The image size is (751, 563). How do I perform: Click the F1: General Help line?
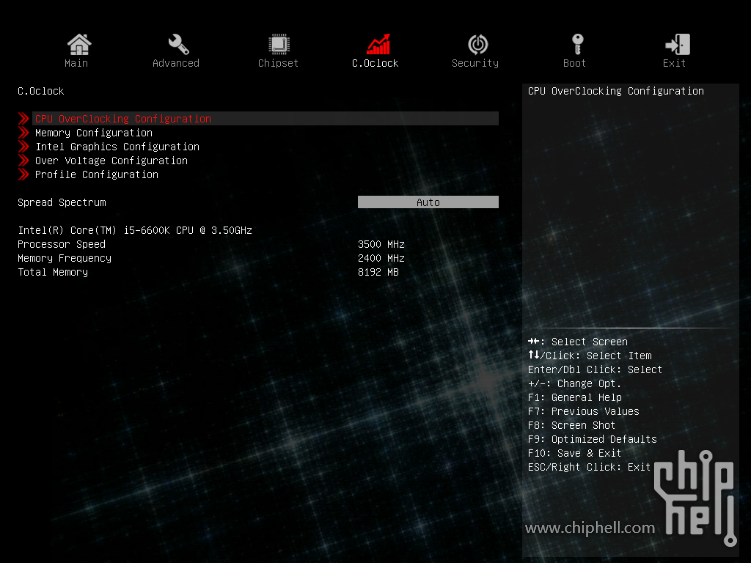click(x=575, y=397)
